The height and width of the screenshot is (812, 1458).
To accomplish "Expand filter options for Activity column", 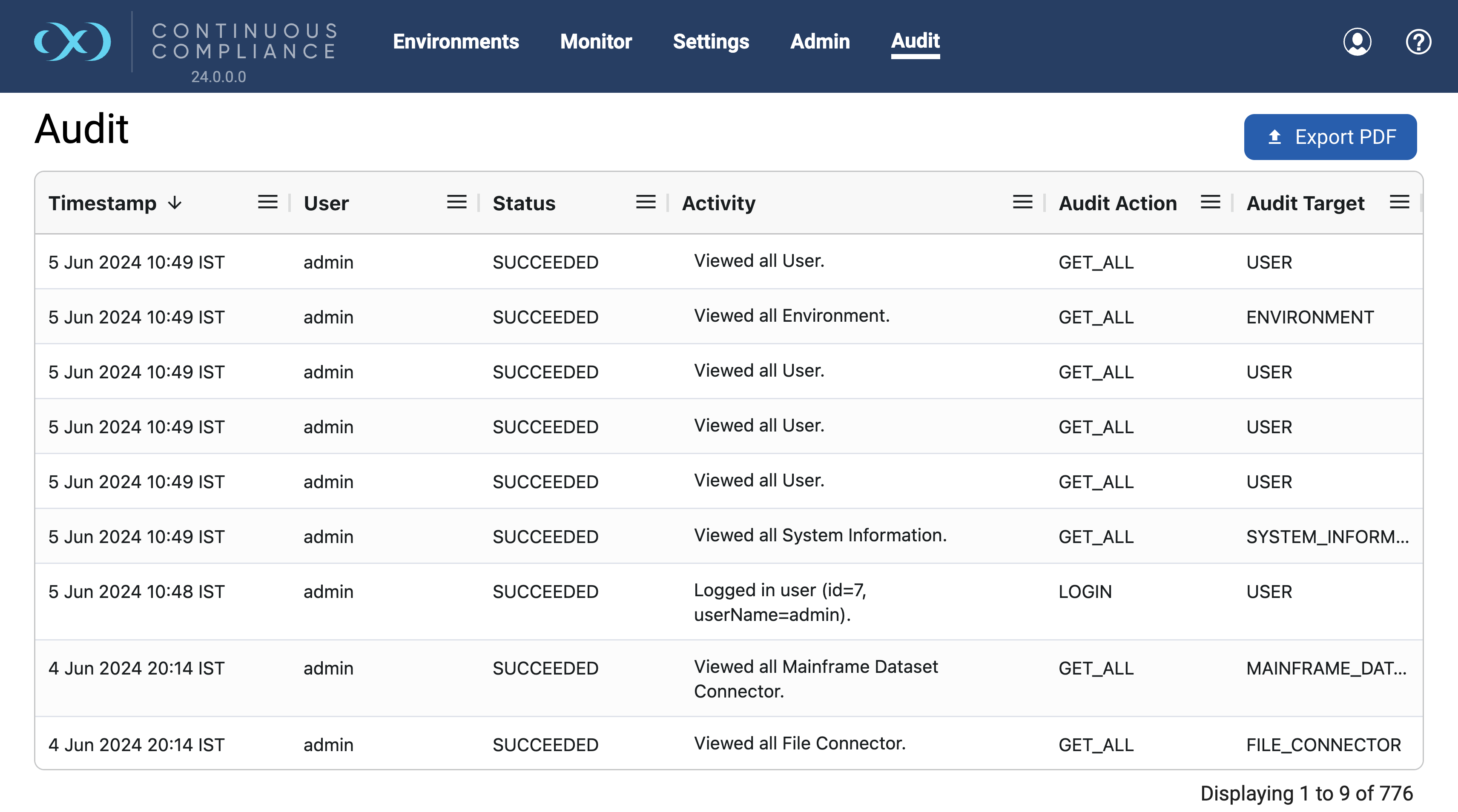I will 1022,201.
